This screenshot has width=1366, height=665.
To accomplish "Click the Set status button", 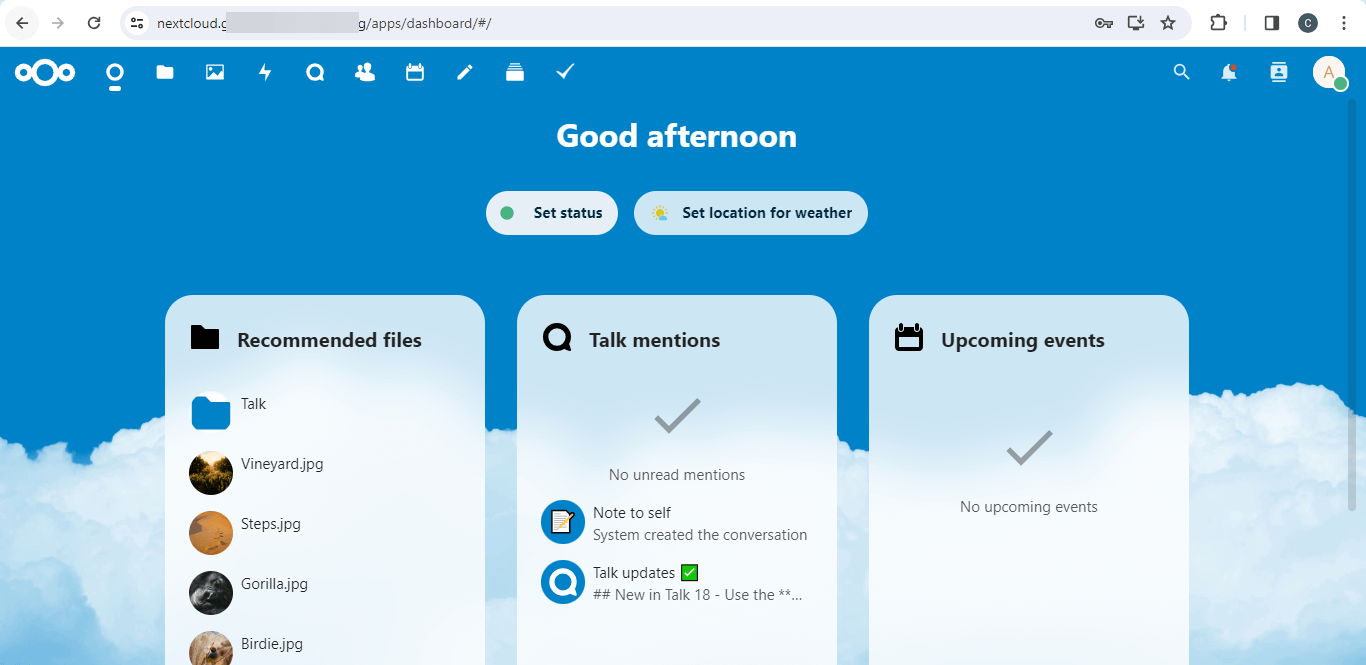I will tap(552, 213).
